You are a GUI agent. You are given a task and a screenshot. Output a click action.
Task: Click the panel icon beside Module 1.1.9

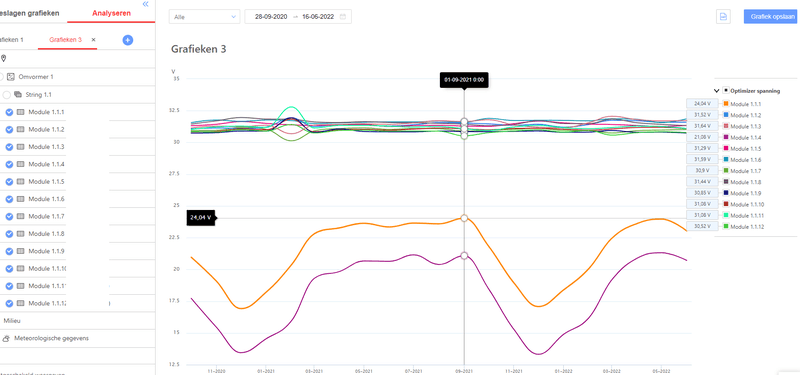(20, 251)
